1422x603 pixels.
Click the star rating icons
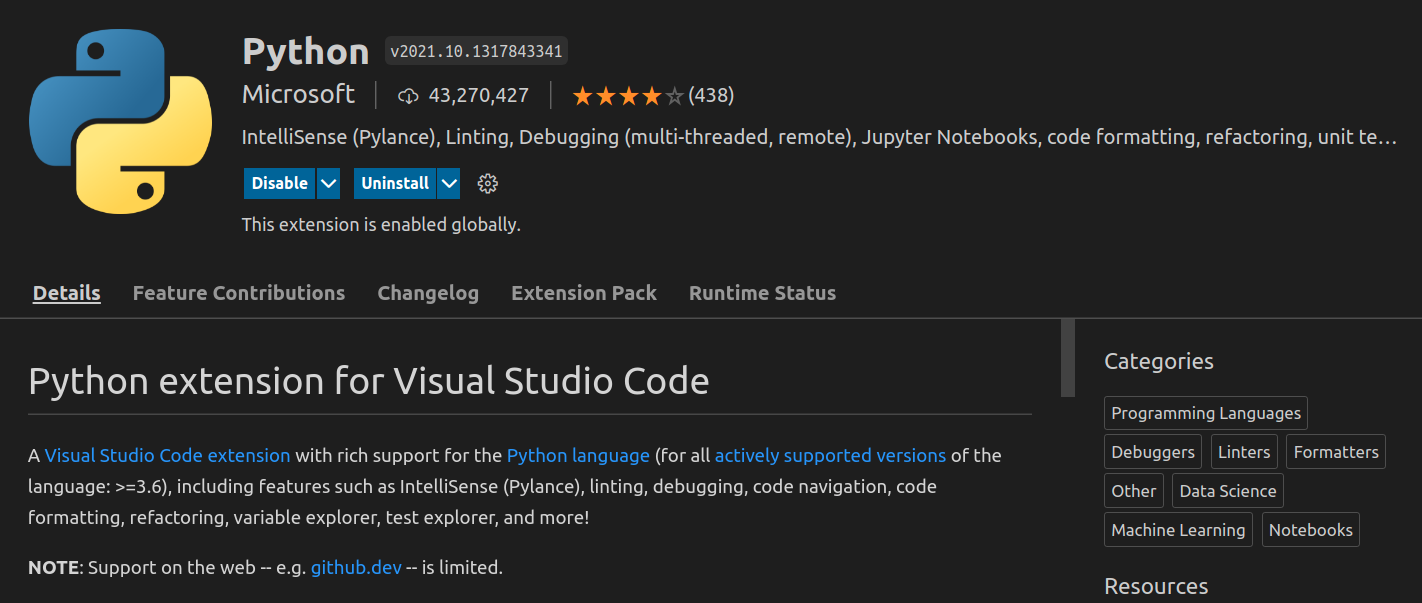coord(628,96)
